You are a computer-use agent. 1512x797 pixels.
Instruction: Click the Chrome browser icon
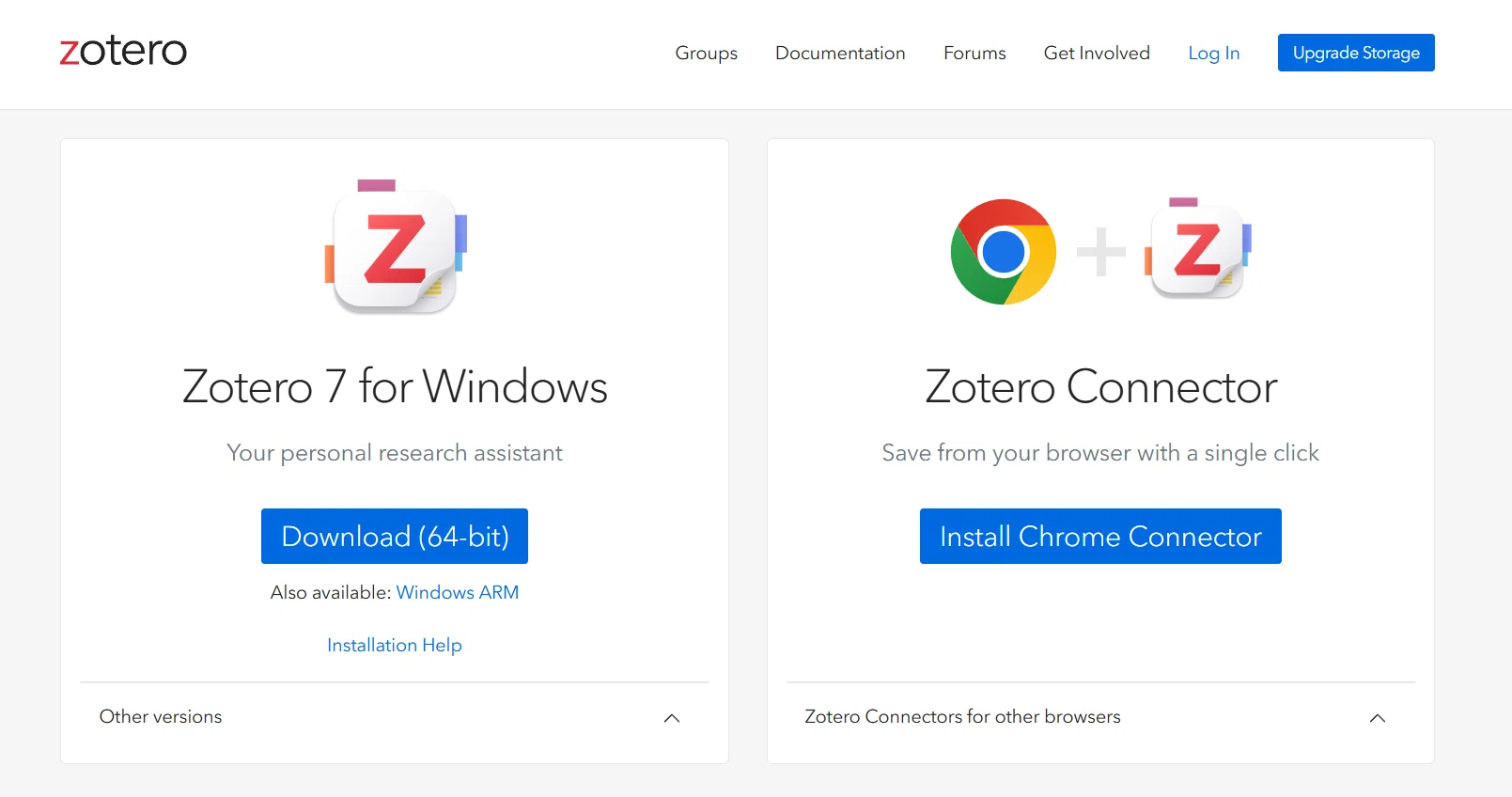pos(1002,251)
